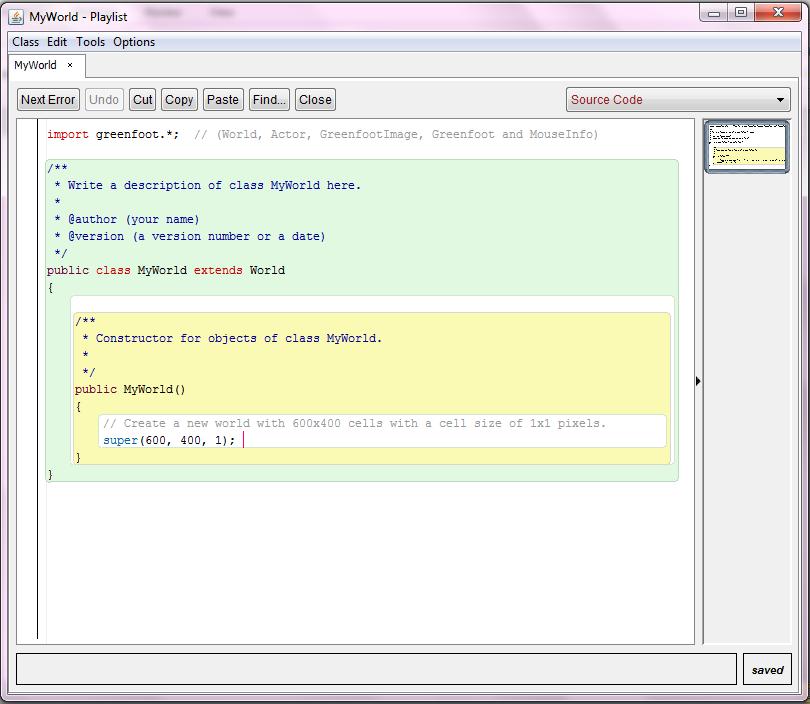This screenshot has height=704, width=810.
Task: Collapse the side navigation panel arrow
Action: (x=698, y=381)
